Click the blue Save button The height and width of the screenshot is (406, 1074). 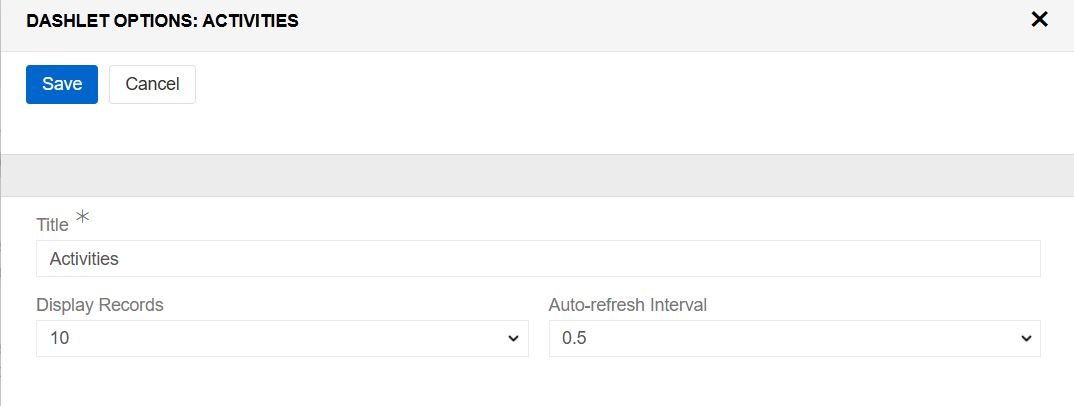[62, 84]
